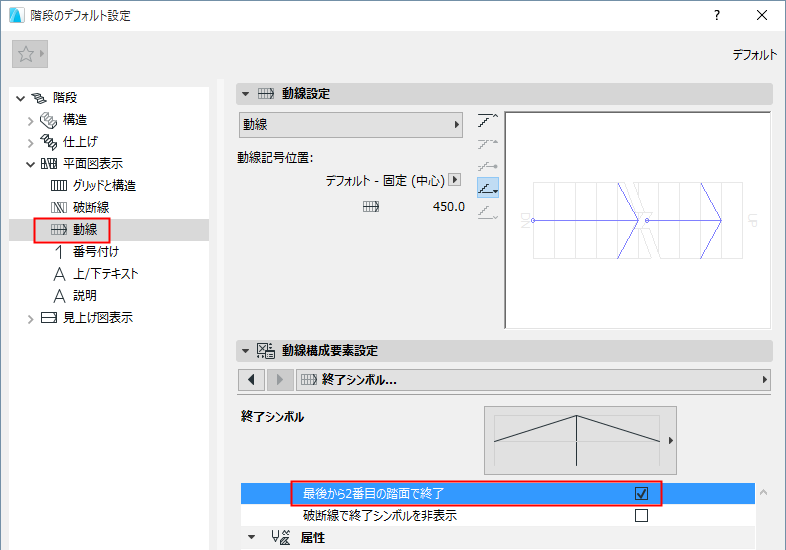786x550 pixels.
Task: Go to previous component page arrow
Action: 252,380
